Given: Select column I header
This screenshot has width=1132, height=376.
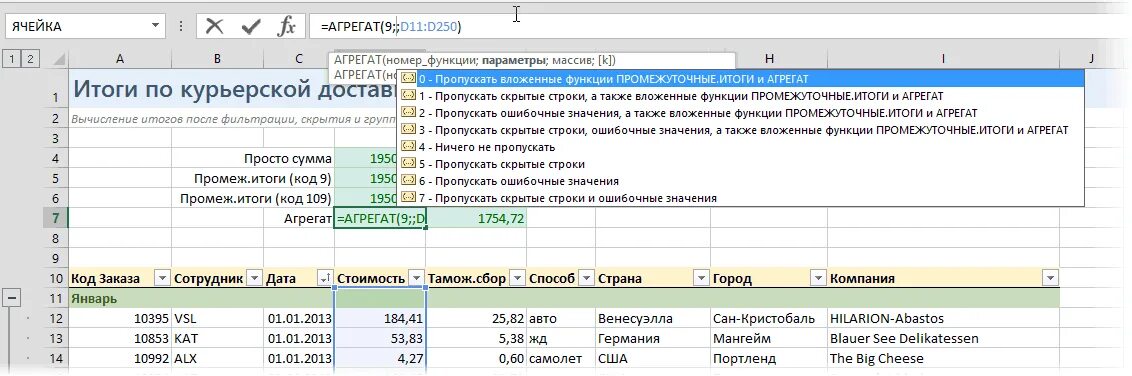Looking at the screenshot, I should 943,58.
